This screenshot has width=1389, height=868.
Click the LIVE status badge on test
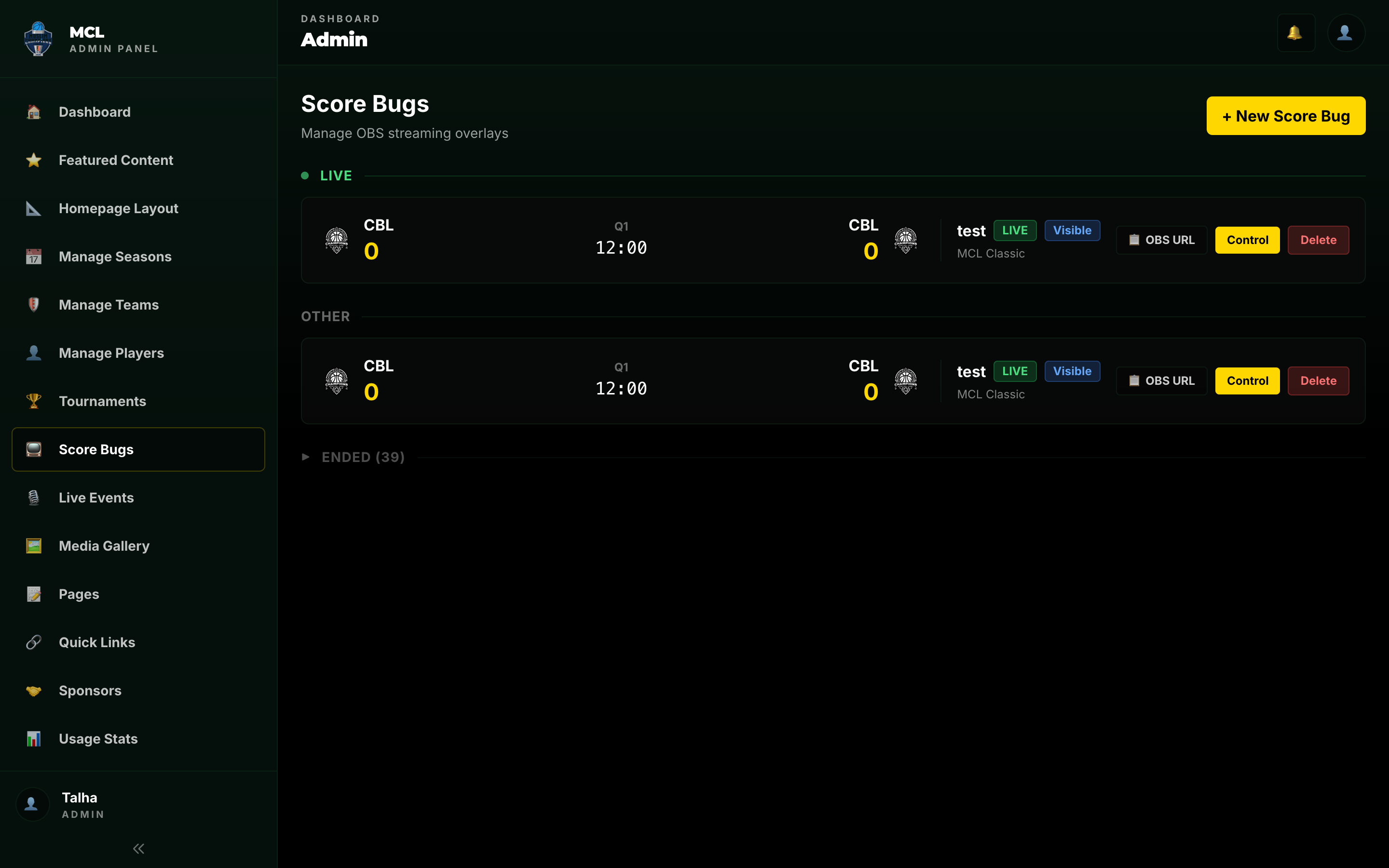[1014, 230]
